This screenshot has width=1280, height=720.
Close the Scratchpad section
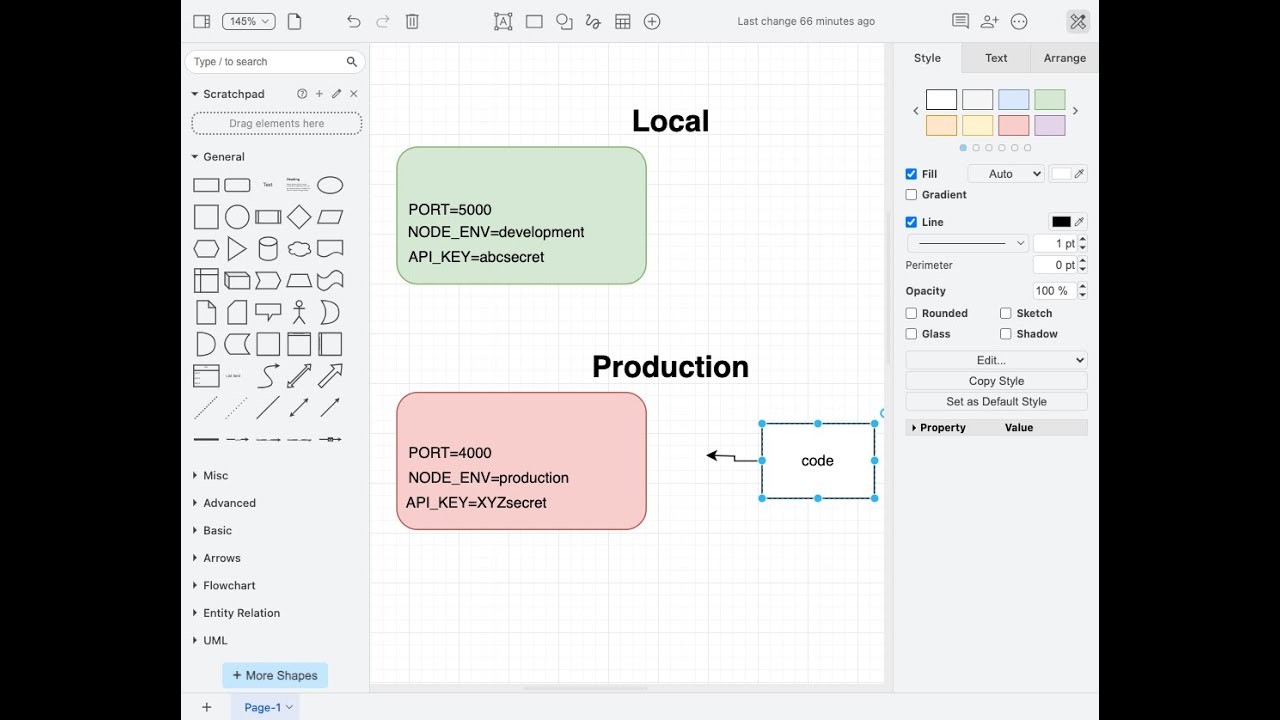353,94
